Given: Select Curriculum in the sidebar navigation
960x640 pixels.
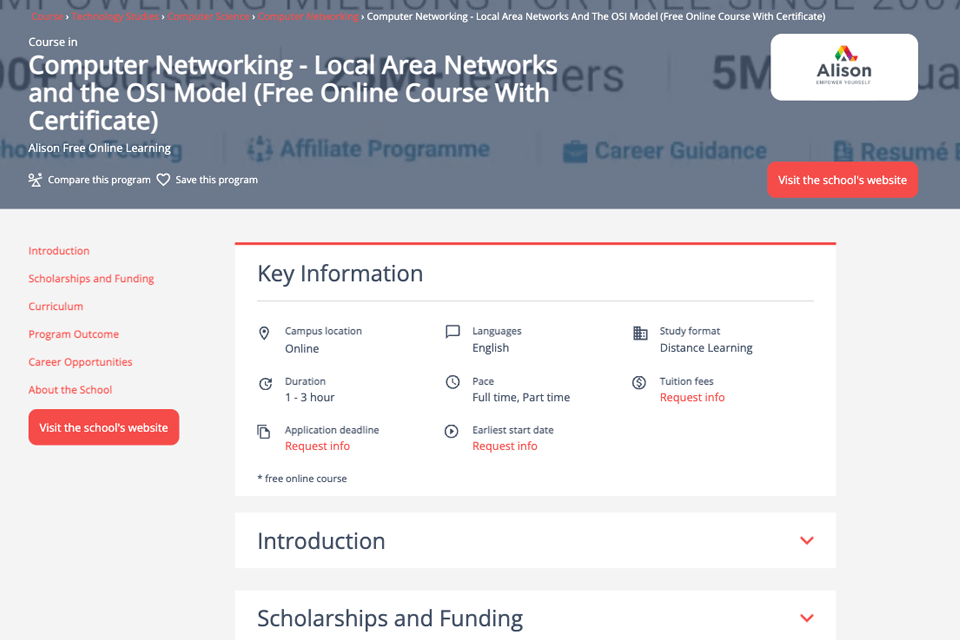Looking at the screenshot, I should 56,306.
